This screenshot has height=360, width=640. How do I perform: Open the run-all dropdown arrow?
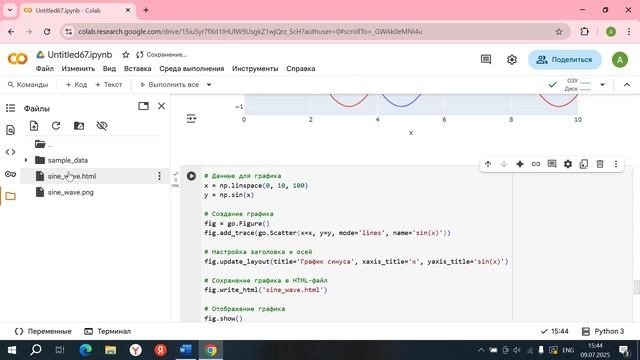click(209, 85)
